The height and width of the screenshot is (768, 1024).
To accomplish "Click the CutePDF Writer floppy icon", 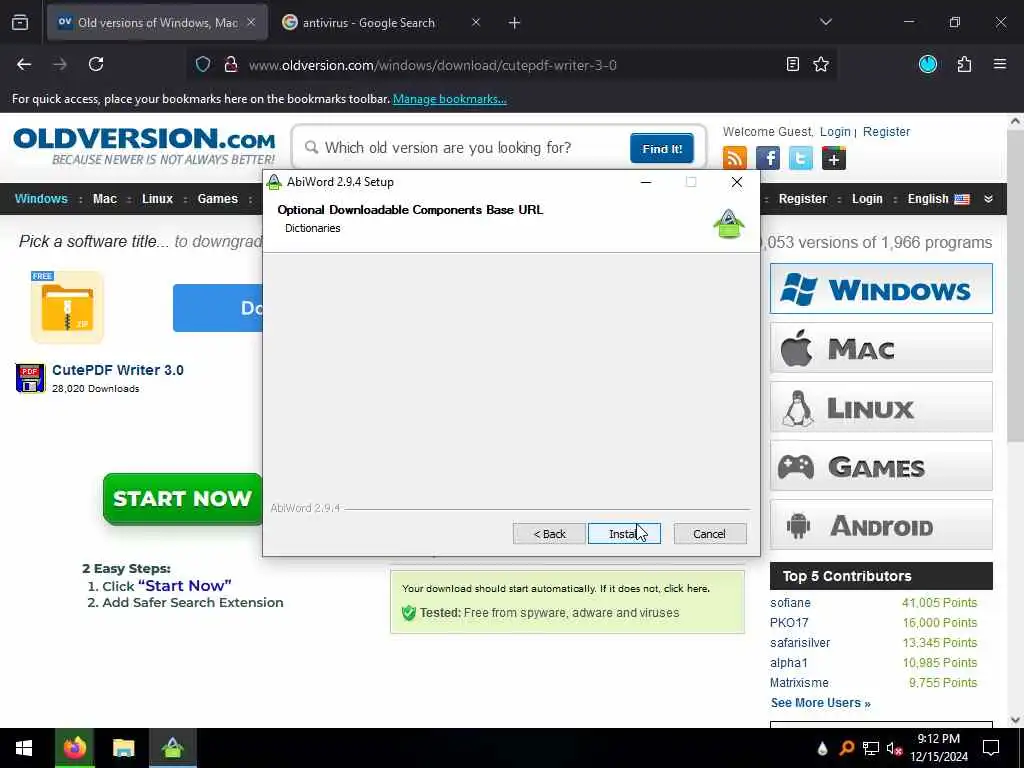I will coord(30,378).
